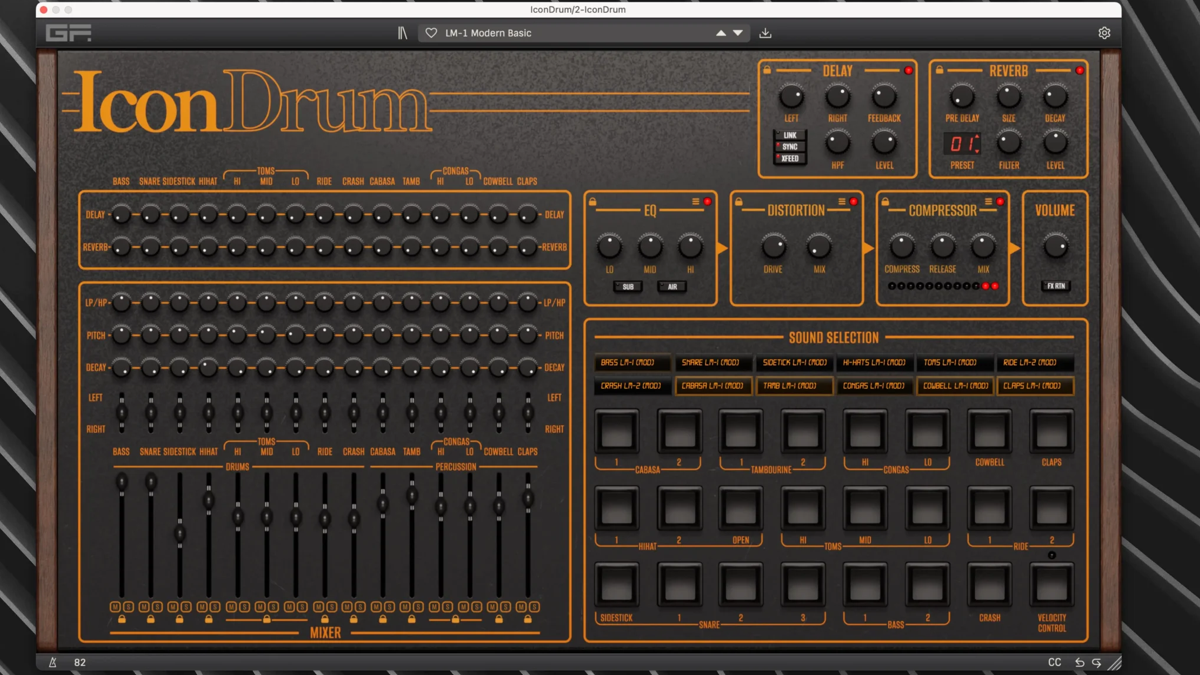Image resolution: width=1200 pixels, height=675 pixels.
Task: Trigger the Cowbell pad
Action: [x=990, y=431]
